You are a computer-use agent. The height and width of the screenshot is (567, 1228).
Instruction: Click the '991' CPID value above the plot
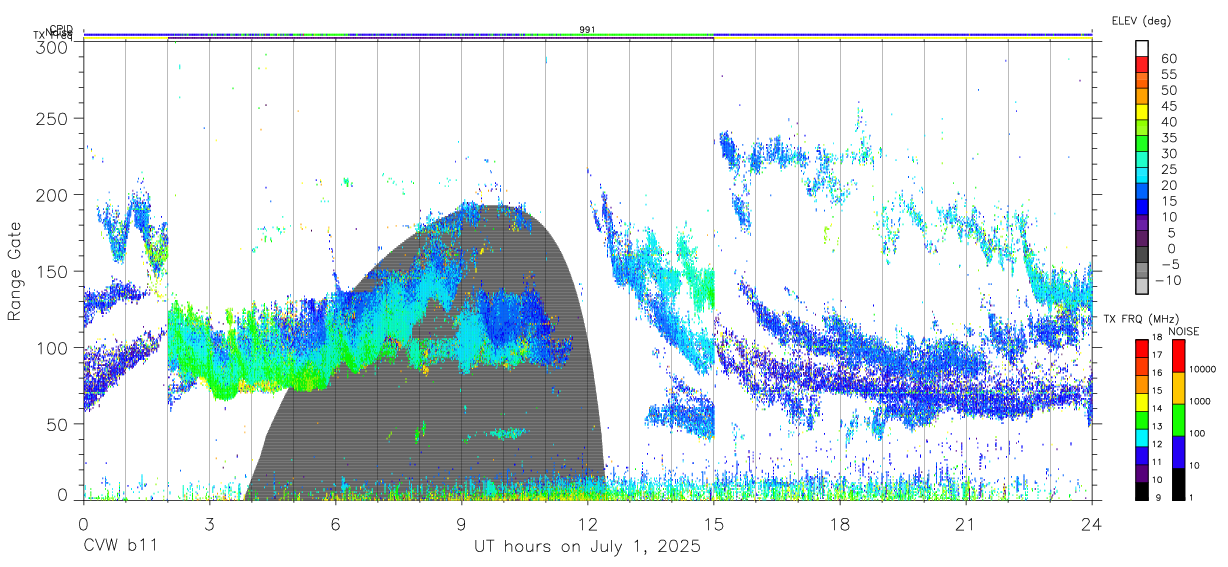587,30
